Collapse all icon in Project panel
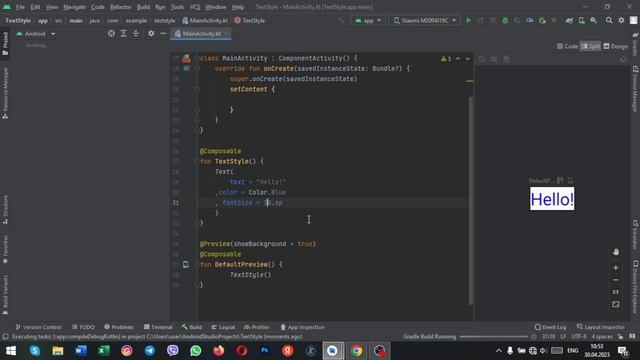640x360 pixels. (136, 33)
